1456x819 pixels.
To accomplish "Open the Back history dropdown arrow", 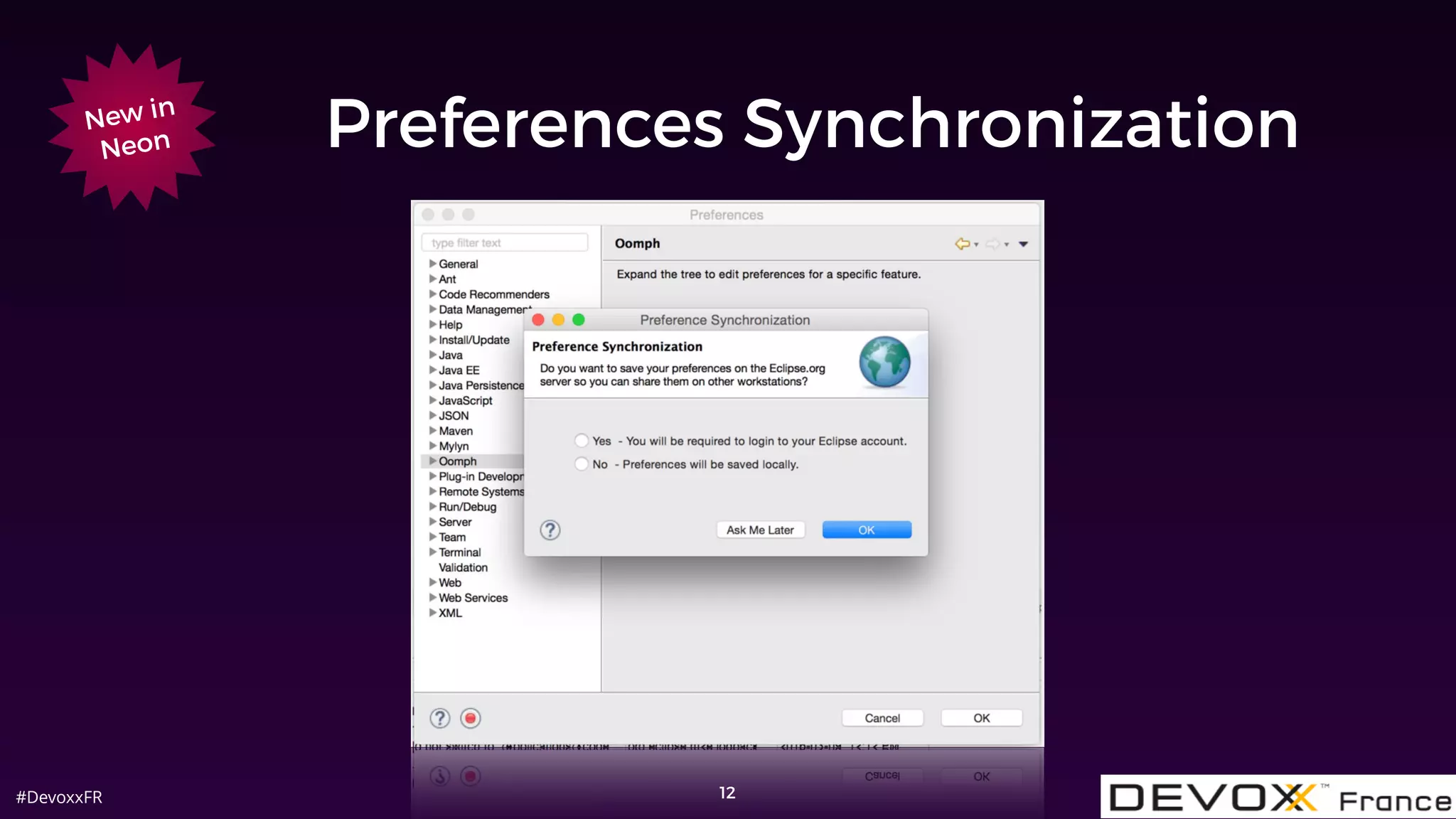I will pyautogui.click(x=976, y=245).
